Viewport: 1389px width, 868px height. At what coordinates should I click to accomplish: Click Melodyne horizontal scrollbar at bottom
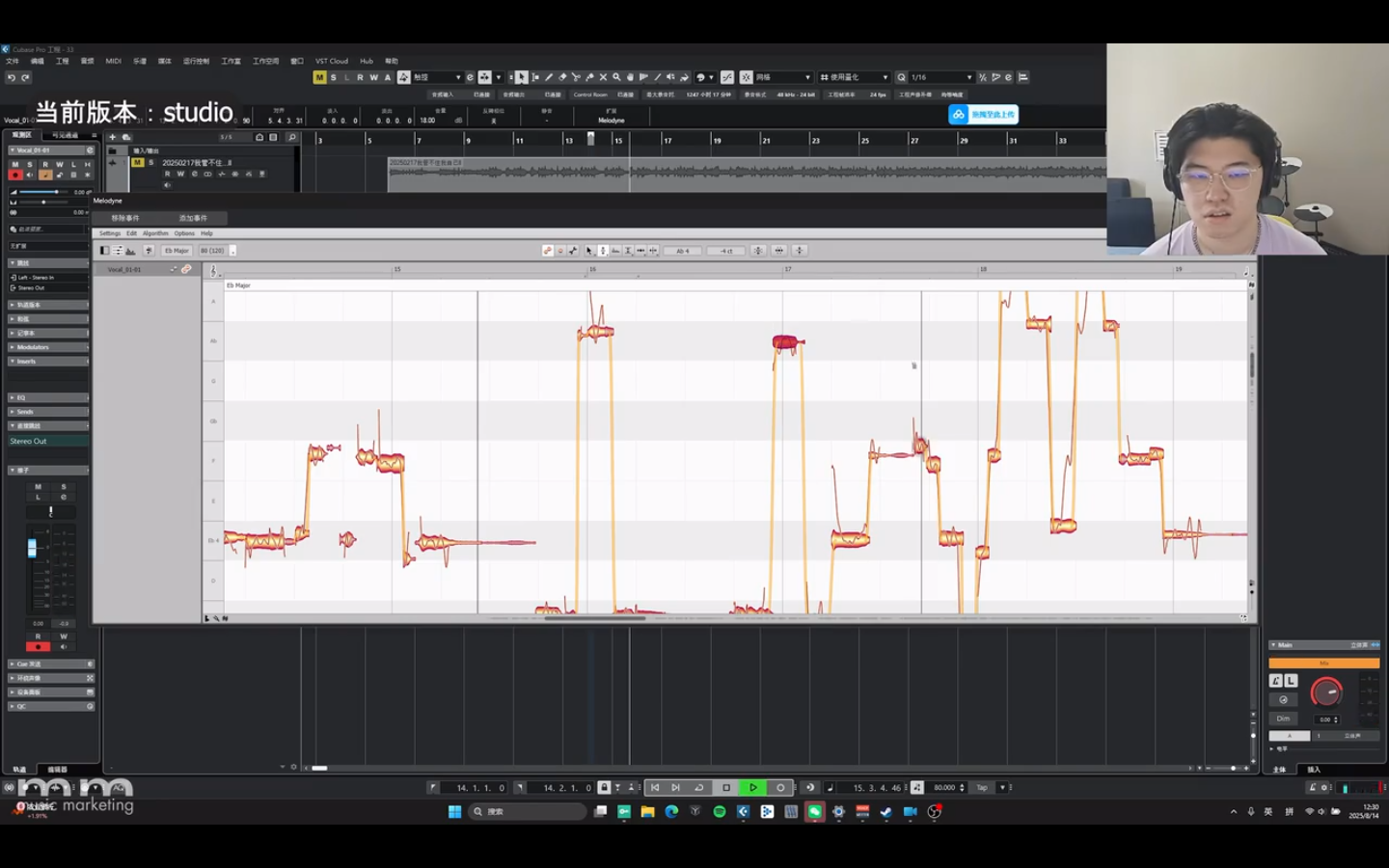coord(594,618)
